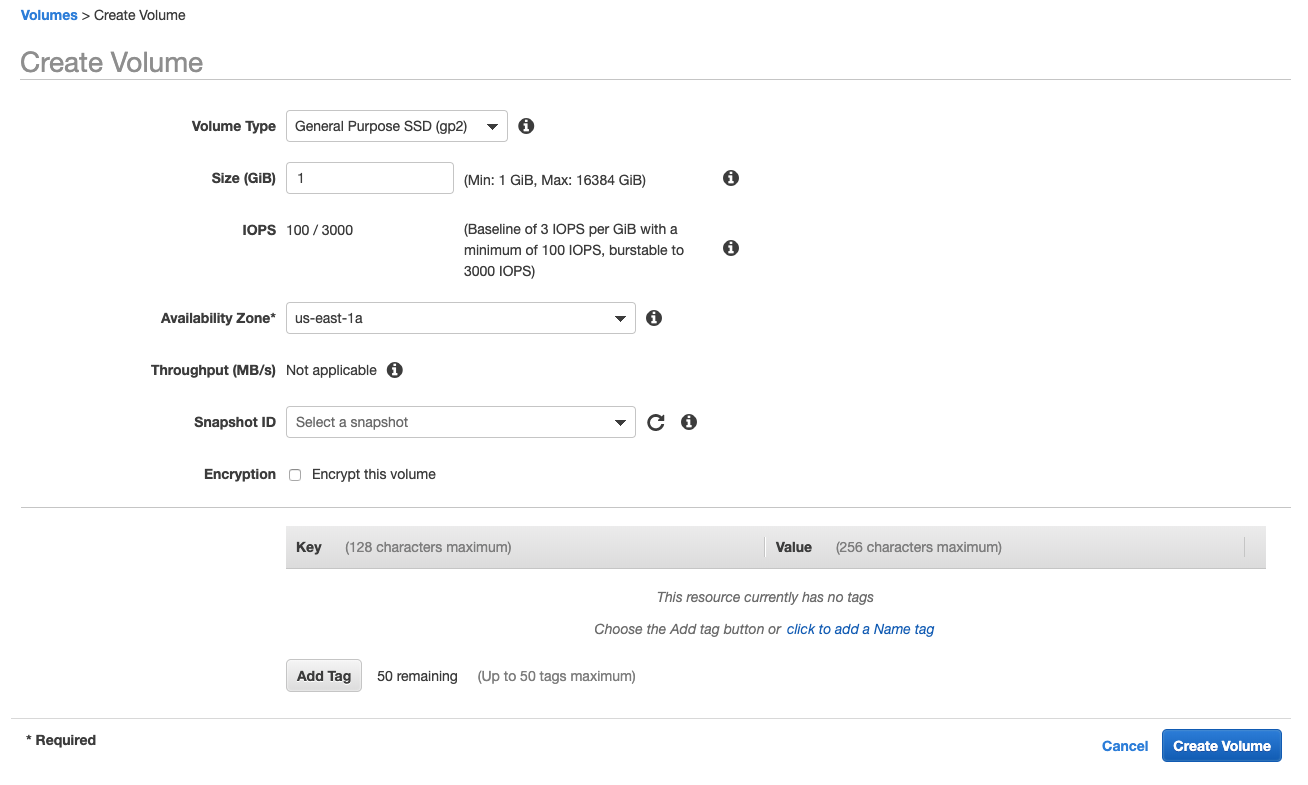Expand the Availability Zone dropdown
Image resolution: width=1308 pixels, height=785 pixels.
(460, 318)
